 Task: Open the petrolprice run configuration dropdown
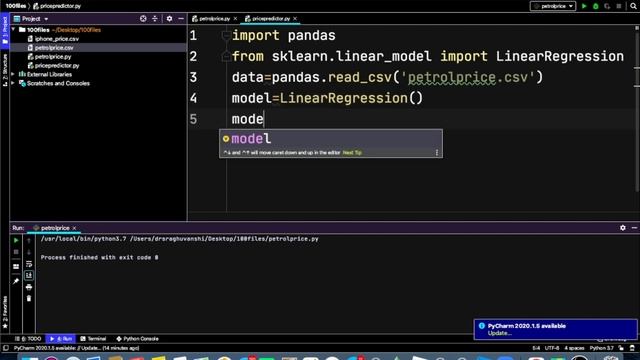[x=553, y=6]
